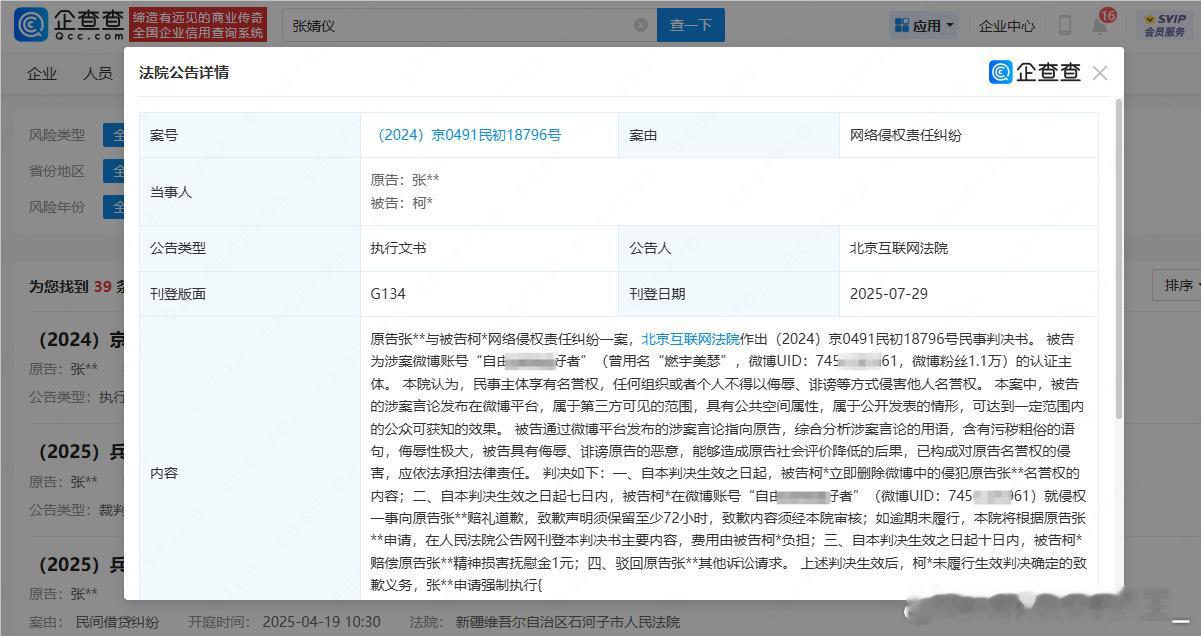The image size is (1201, 636).
Task: Click the 查一下 search button
Action: [691, 25]
